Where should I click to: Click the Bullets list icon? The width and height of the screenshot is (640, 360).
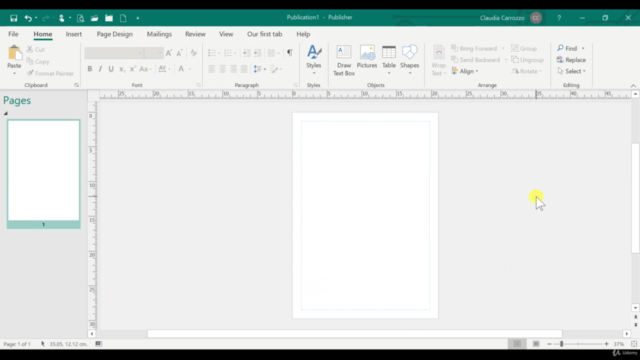[x=211, y=53]
